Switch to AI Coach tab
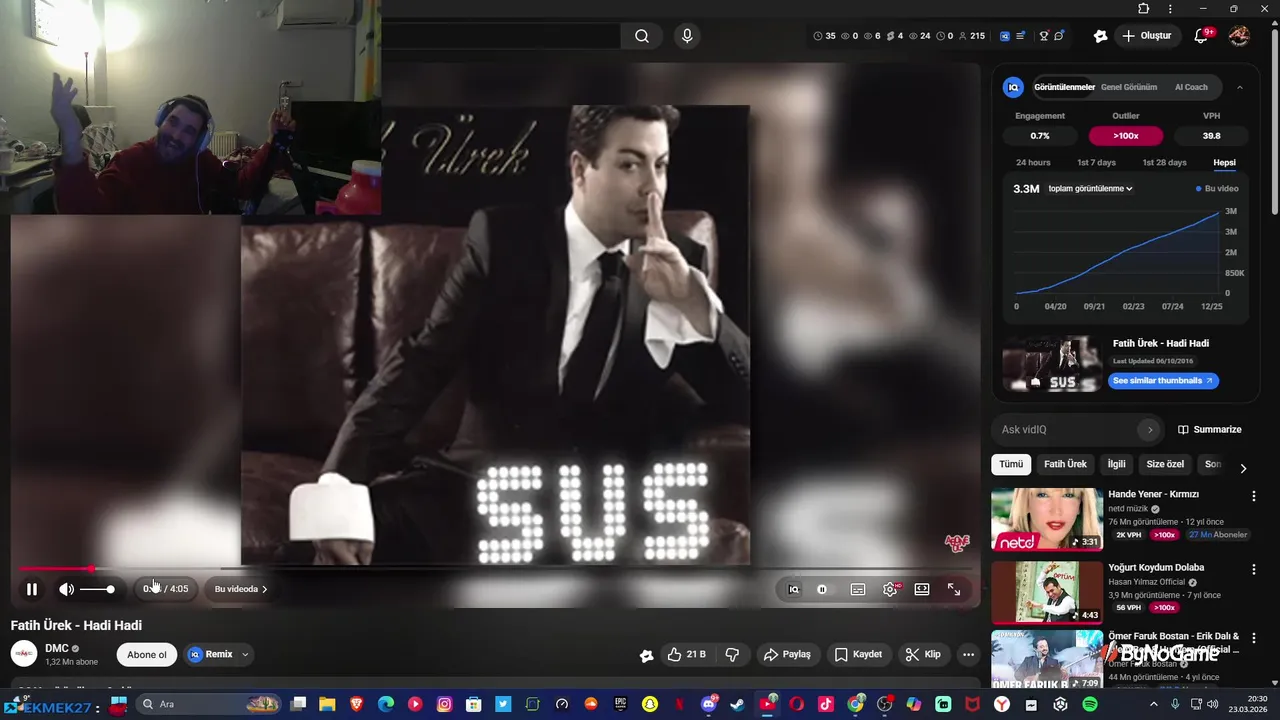1280x720 pixels. pos(1191,87)
